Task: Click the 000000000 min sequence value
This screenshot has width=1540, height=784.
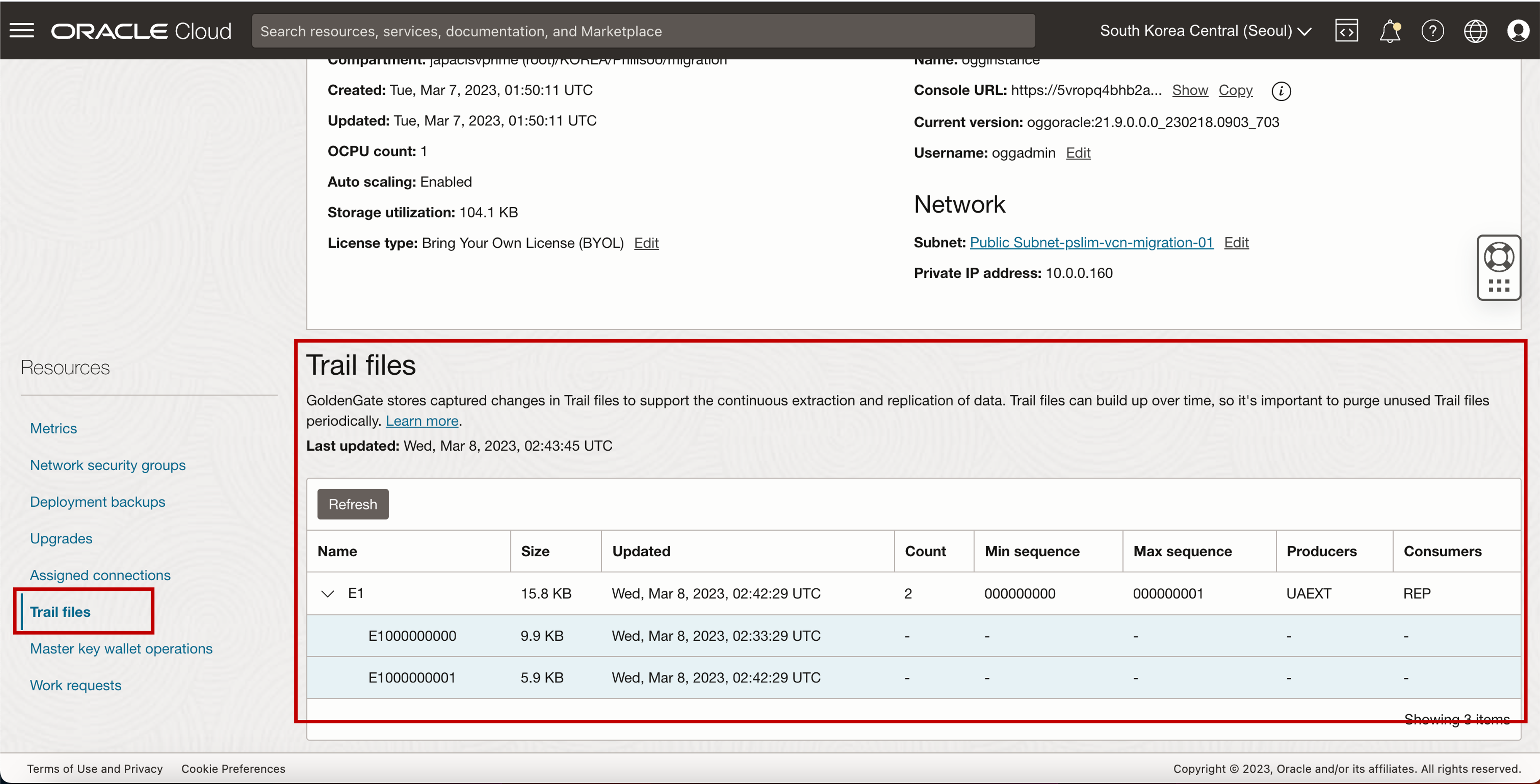Action: (x=1019, y=593)
